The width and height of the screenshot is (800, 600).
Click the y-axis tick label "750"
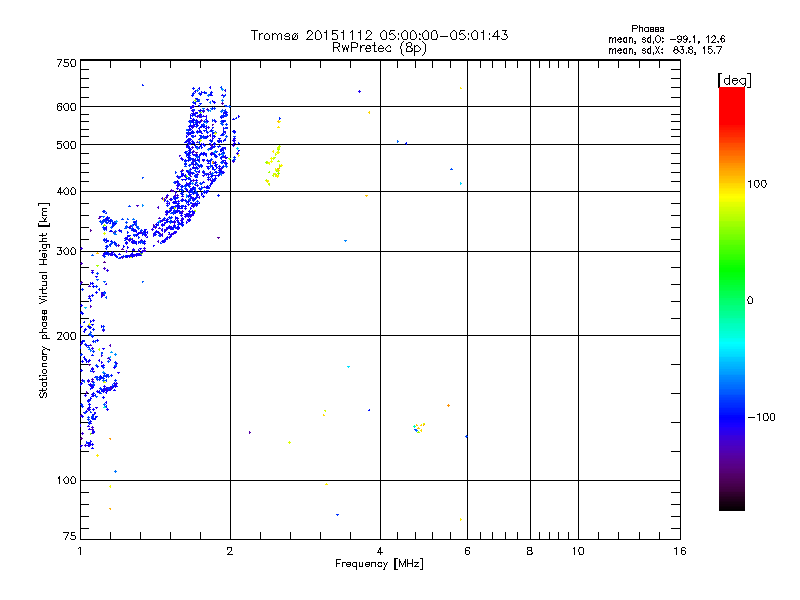pos(67,63)
